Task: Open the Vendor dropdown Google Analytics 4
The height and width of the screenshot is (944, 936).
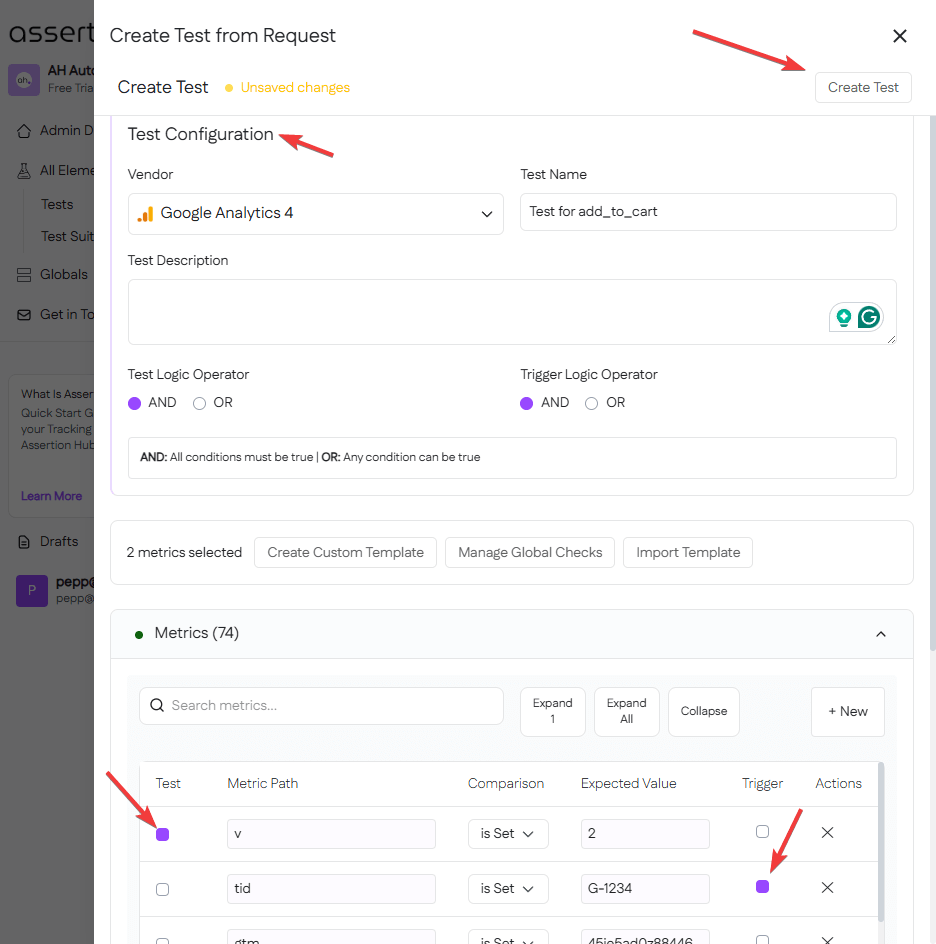Action: pyautogui.click(x=315, y=213)
